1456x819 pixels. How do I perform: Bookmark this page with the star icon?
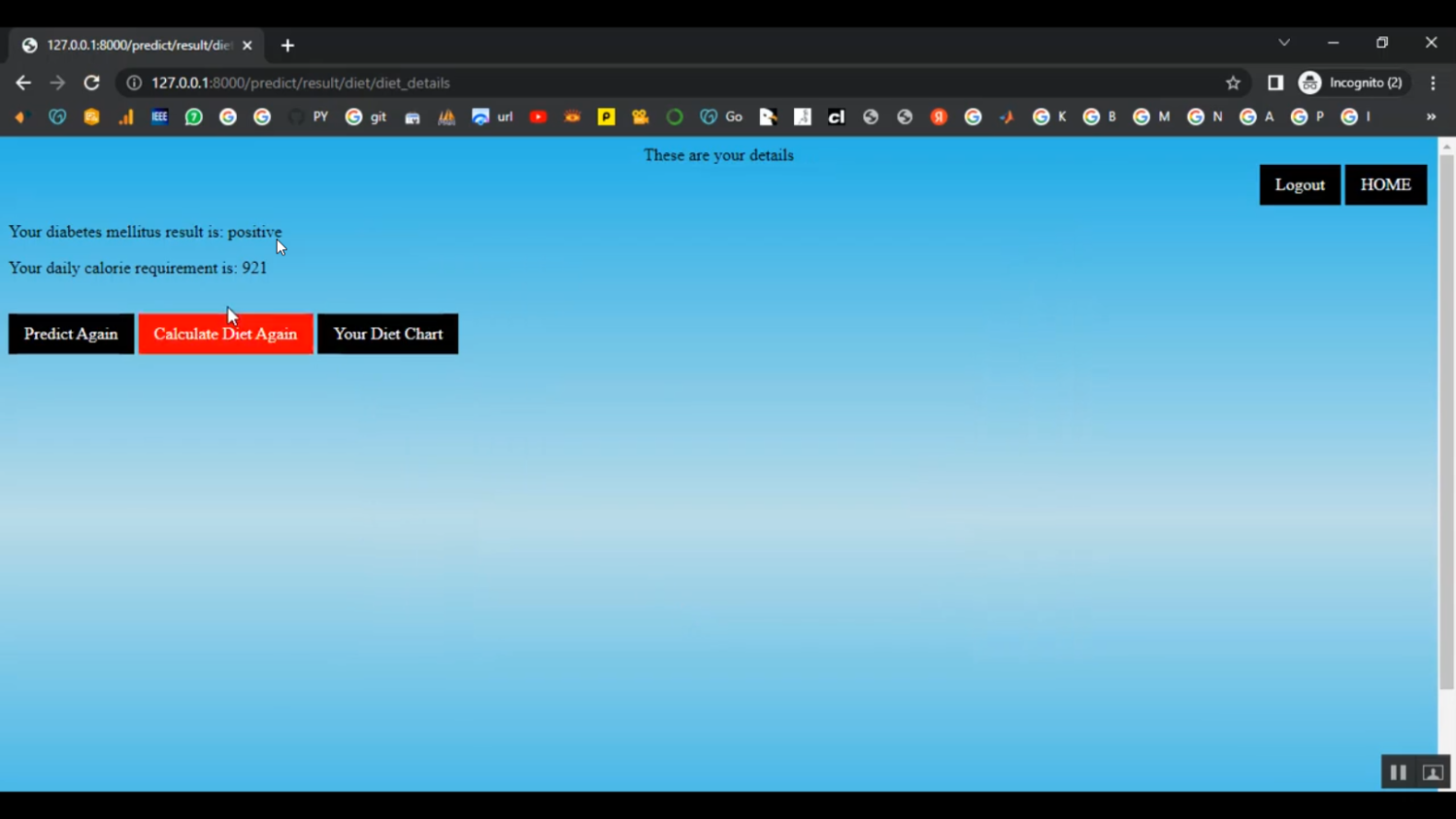[x=1233, y=83]
